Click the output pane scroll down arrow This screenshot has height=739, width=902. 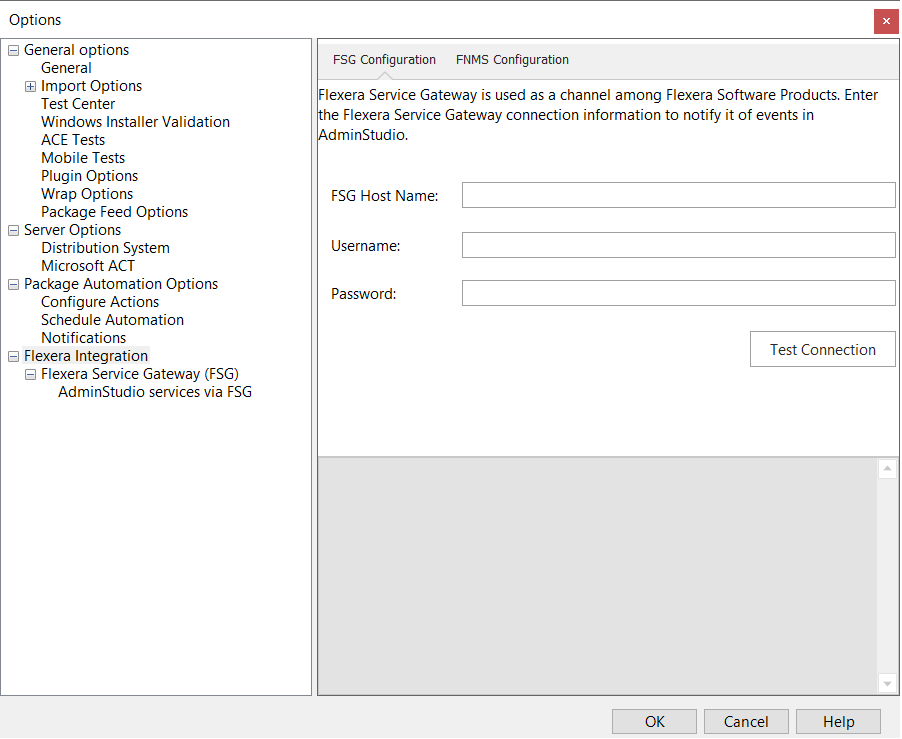point(887,683)
